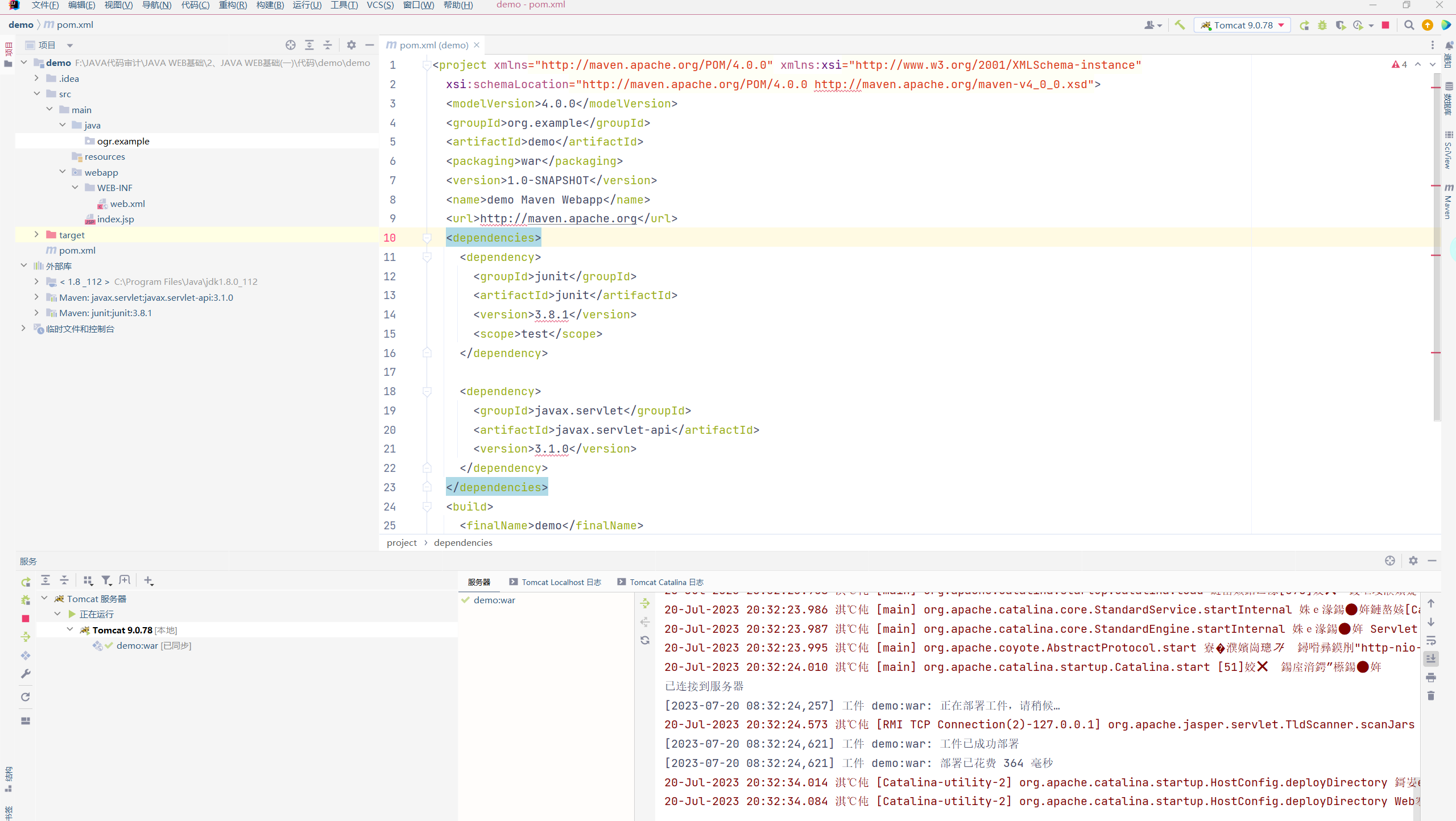Click the project breadcrumb in the editor
This screenshot has height=821, width=1456.
(x=402, y=542)
